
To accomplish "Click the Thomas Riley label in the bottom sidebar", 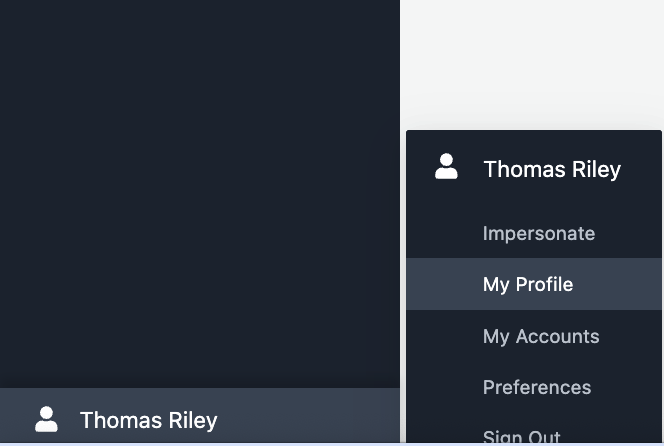I will pyautogui.click(x=148, y=421).
